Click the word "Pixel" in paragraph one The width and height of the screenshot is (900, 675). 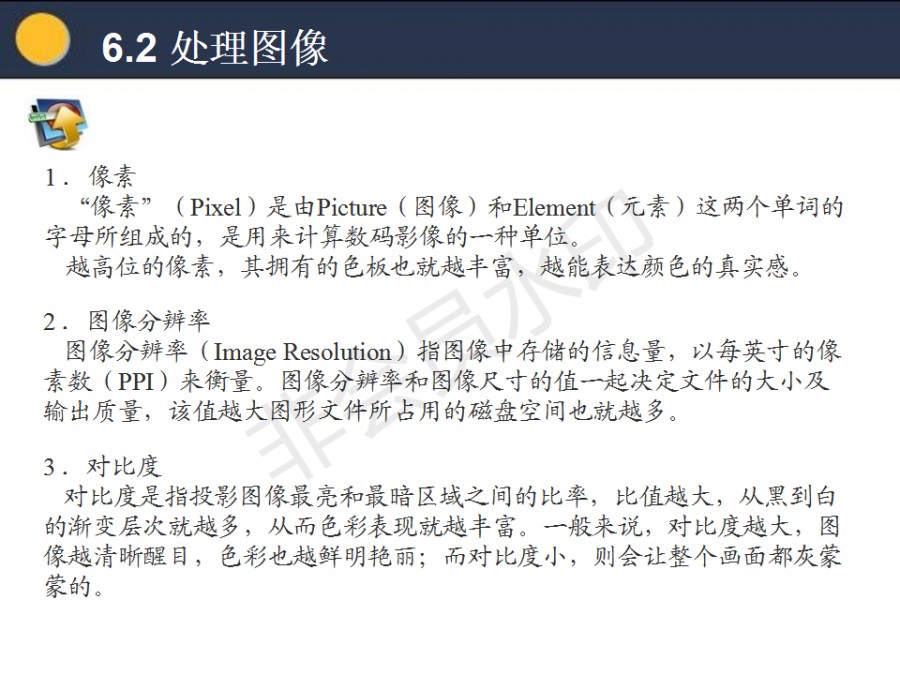coord(215,207)
